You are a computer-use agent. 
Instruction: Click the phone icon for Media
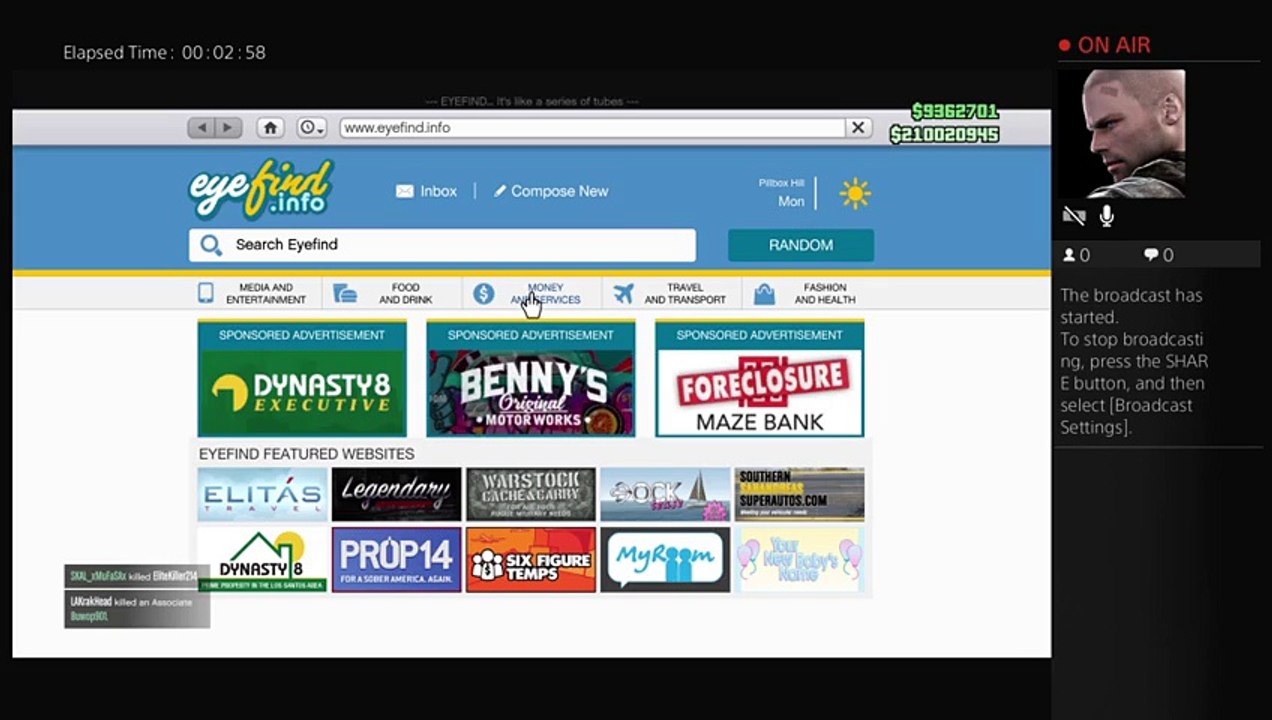pos(206,293)
